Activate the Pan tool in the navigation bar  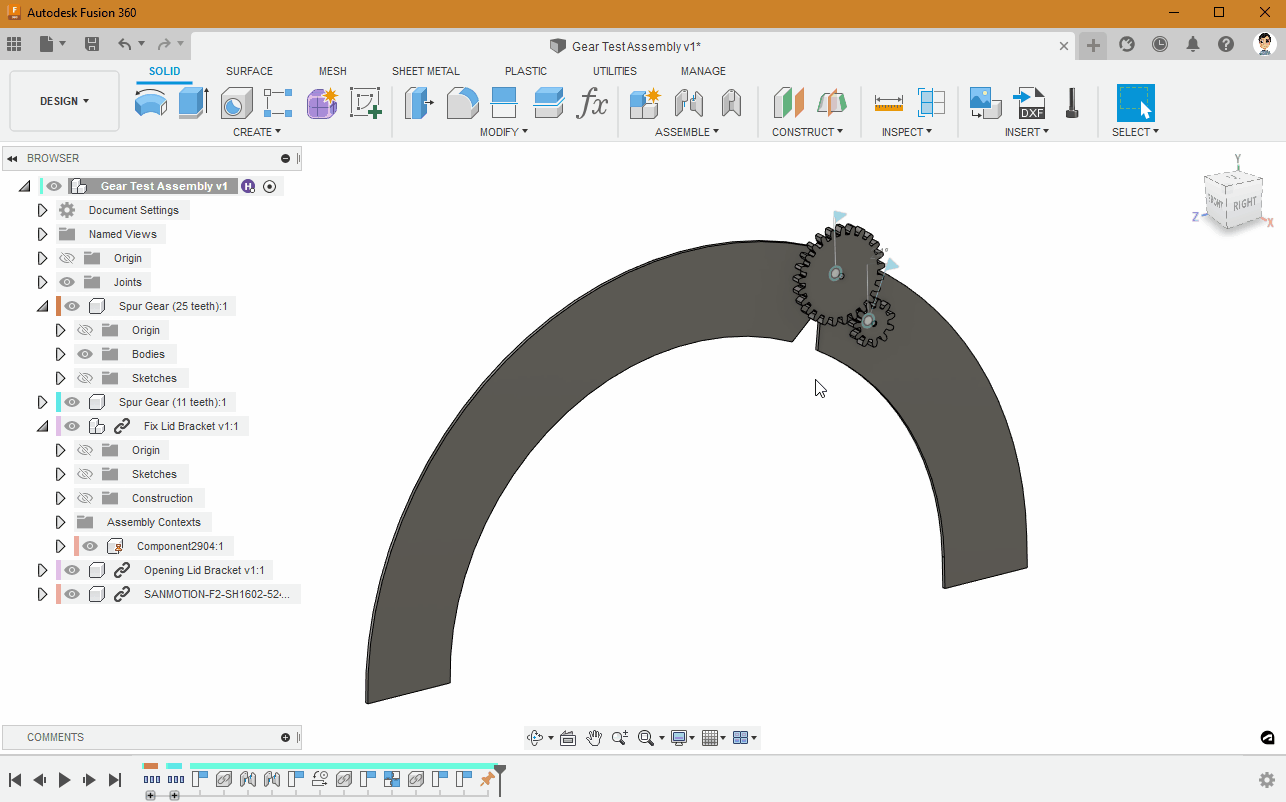(594, 737)
